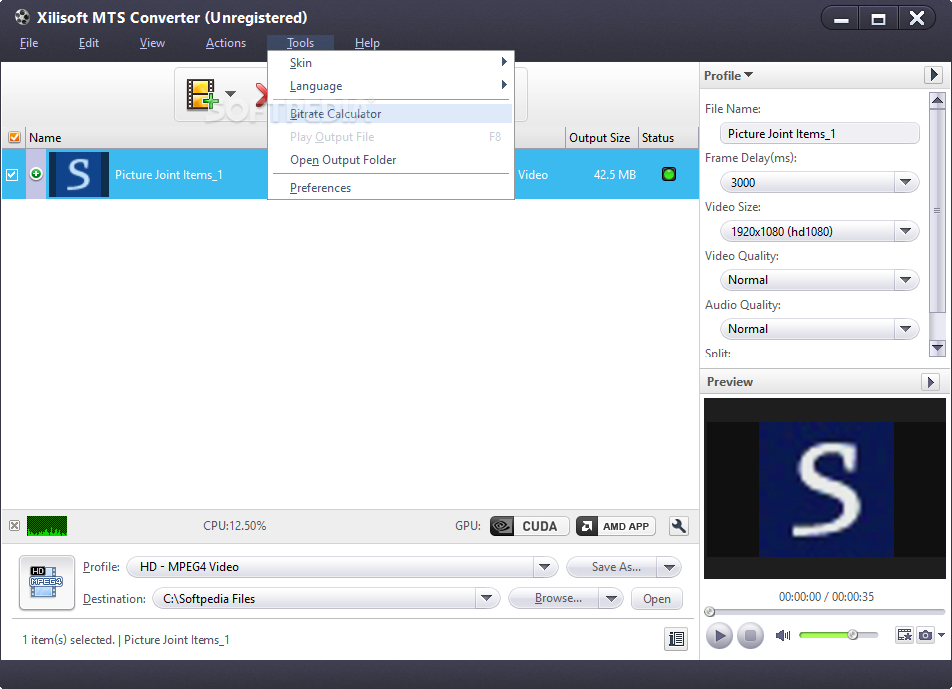Open the View menu

[x=152, y=43]
